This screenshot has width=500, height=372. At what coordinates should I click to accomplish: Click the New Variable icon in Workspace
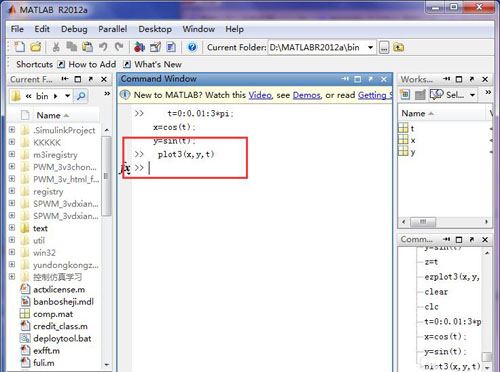[405, 95]
